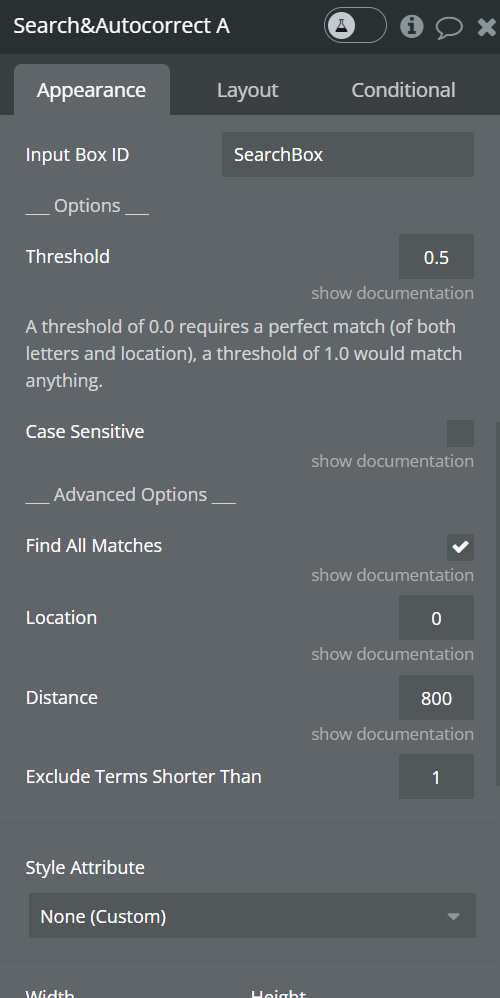Uncheck the Find All Matches checkbox
500x998 pixels.
pos(461,547)
